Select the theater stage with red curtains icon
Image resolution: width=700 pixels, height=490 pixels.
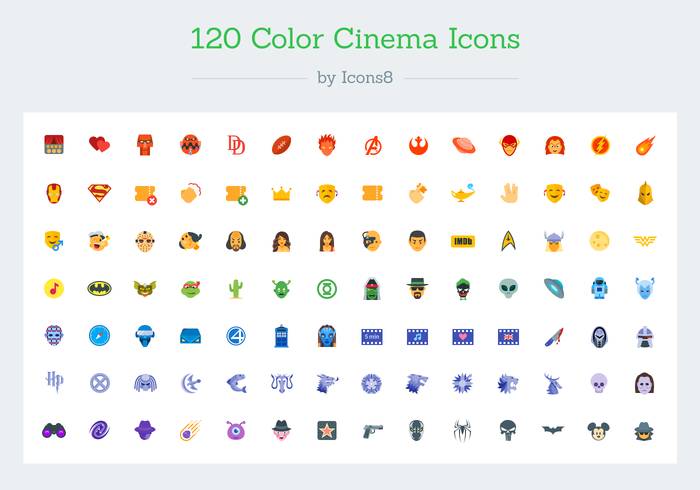pyautogui.click(x=54, y=145)
